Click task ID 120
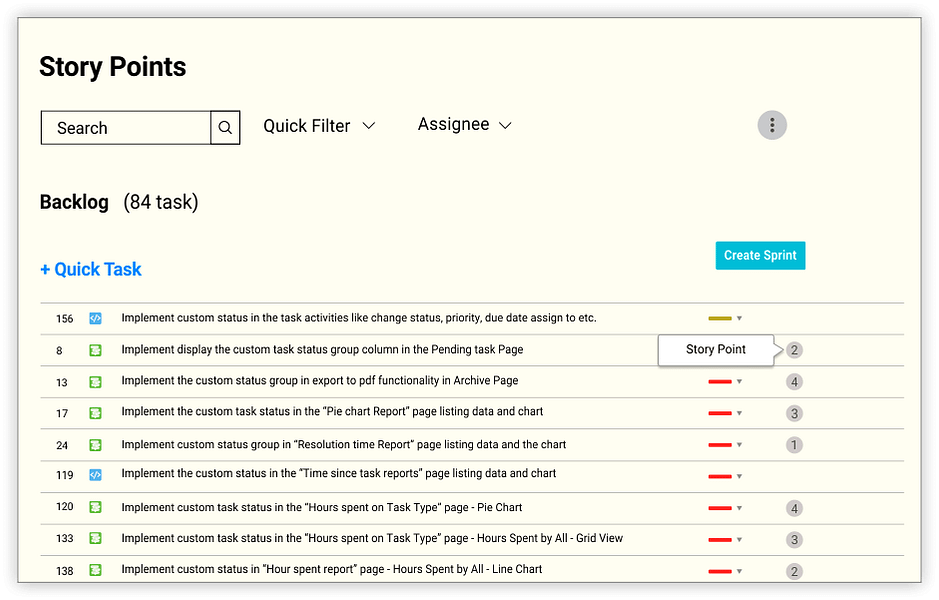 coord(65,507)
